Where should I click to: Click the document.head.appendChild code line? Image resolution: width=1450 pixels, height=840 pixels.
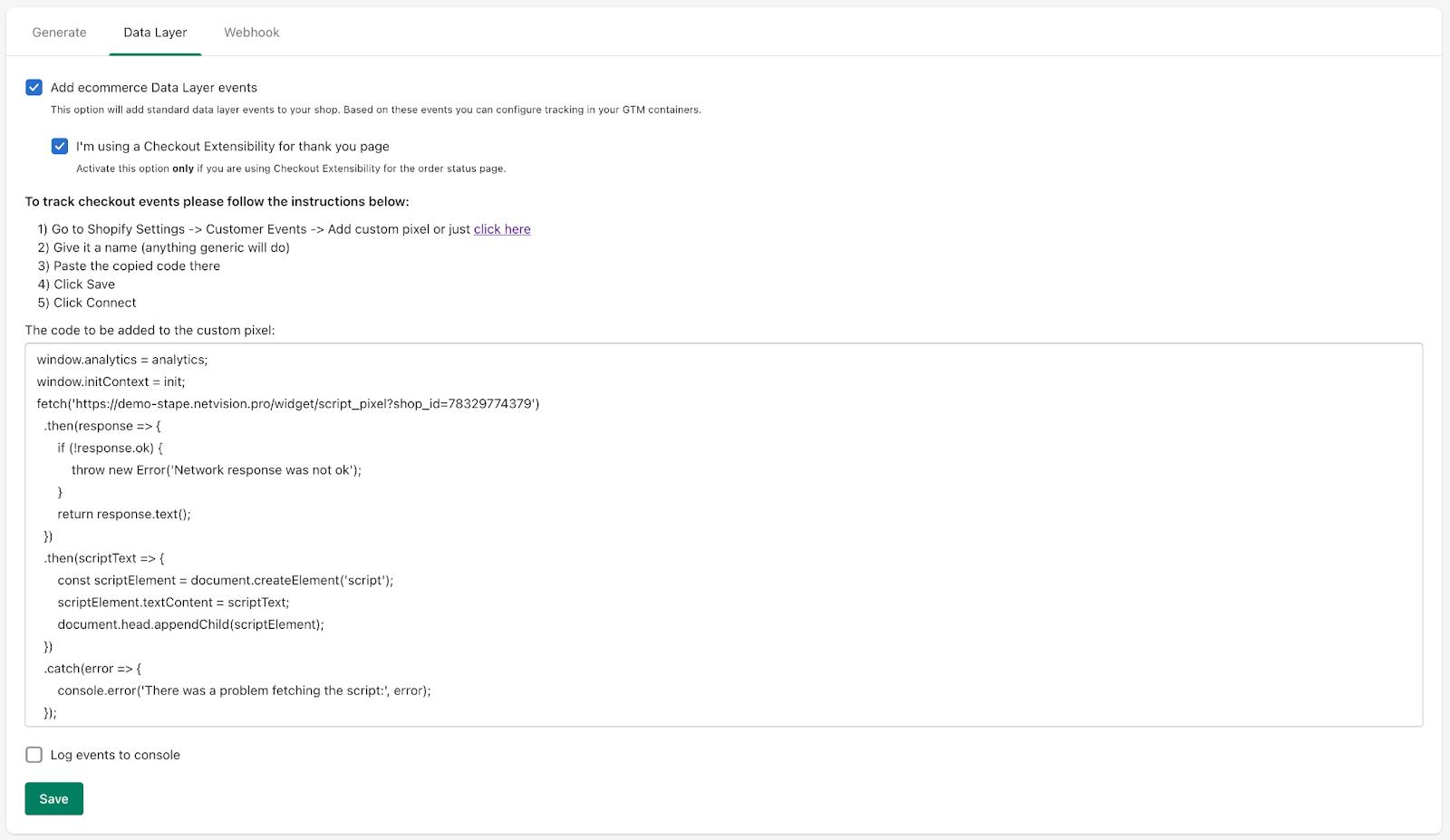point(191,624)
